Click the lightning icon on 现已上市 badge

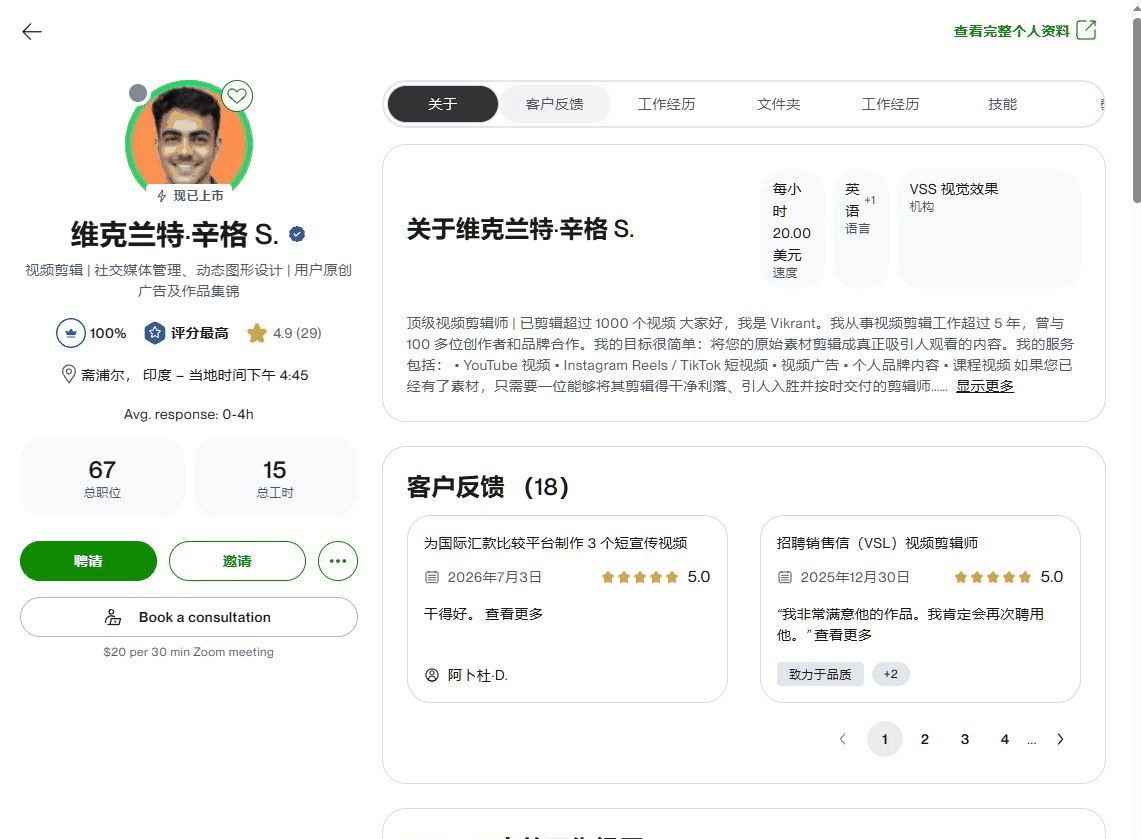click(162, 196)
